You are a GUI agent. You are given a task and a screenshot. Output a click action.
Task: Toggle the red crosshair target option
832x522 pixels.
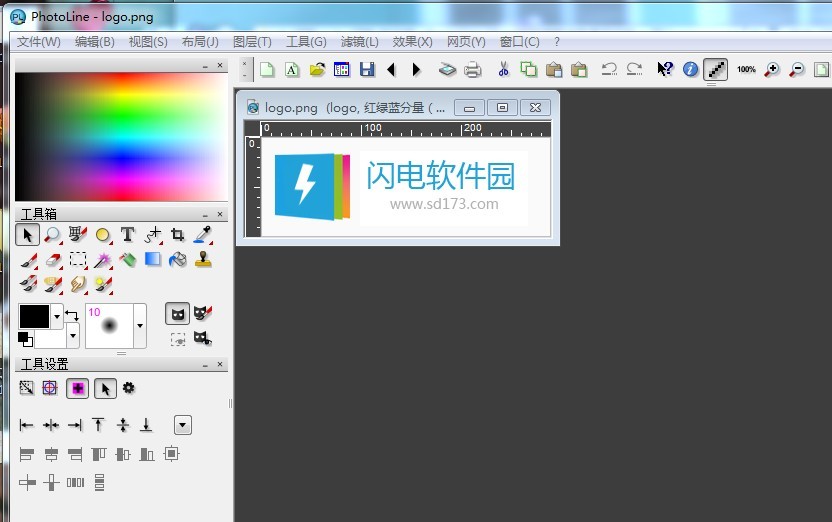coord(50,388)
